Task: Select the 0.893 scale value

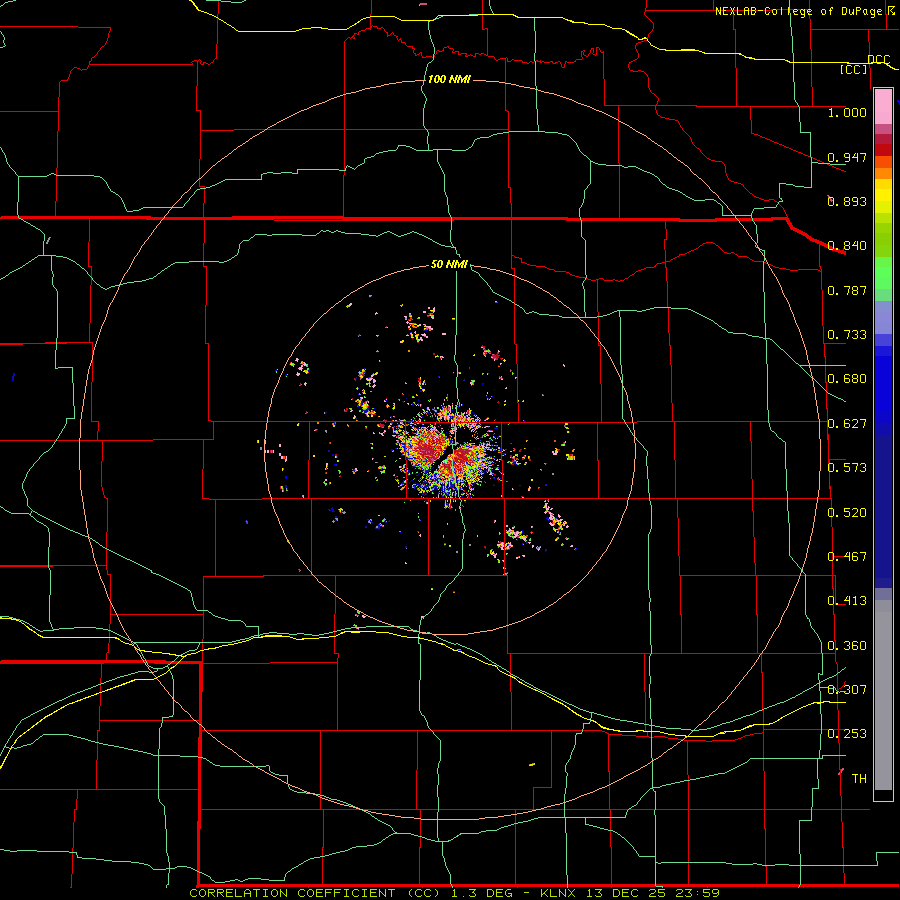Action: [847, 201]
